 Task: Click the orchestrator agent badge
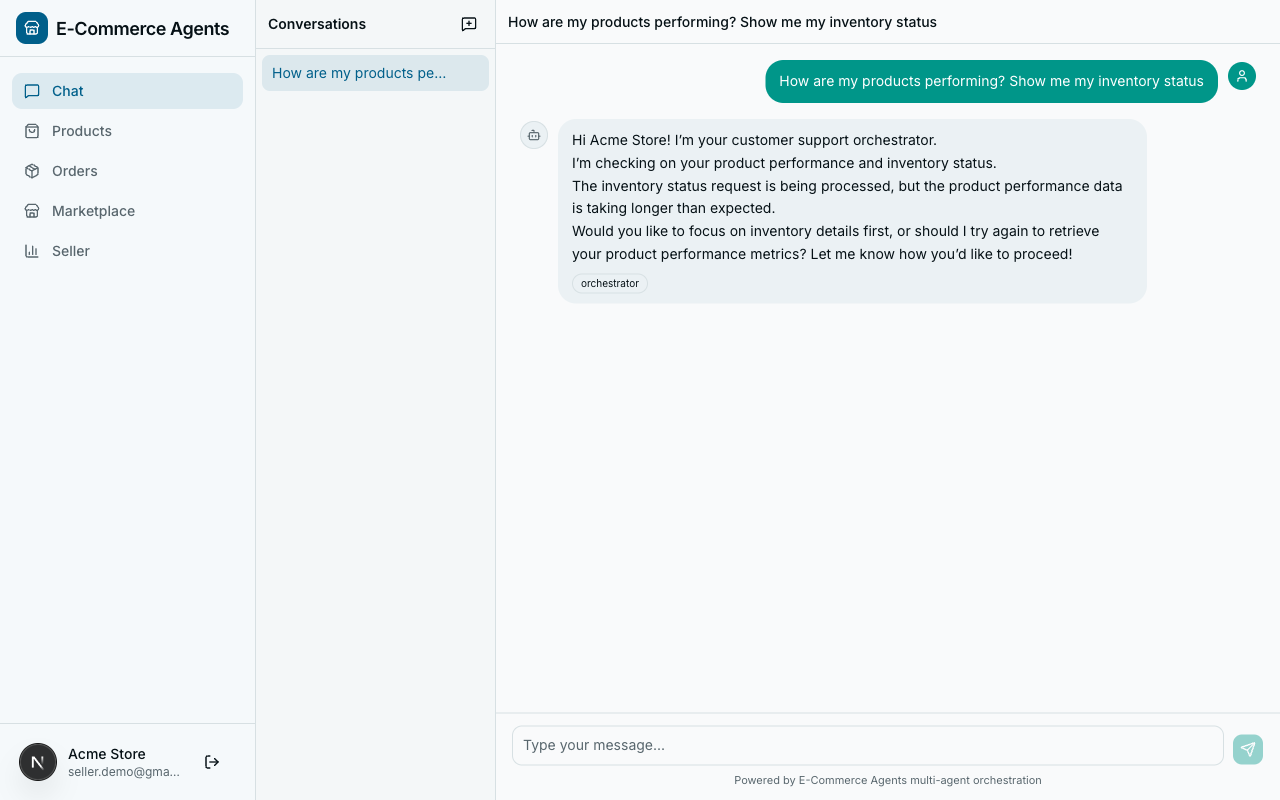point(610,283)
